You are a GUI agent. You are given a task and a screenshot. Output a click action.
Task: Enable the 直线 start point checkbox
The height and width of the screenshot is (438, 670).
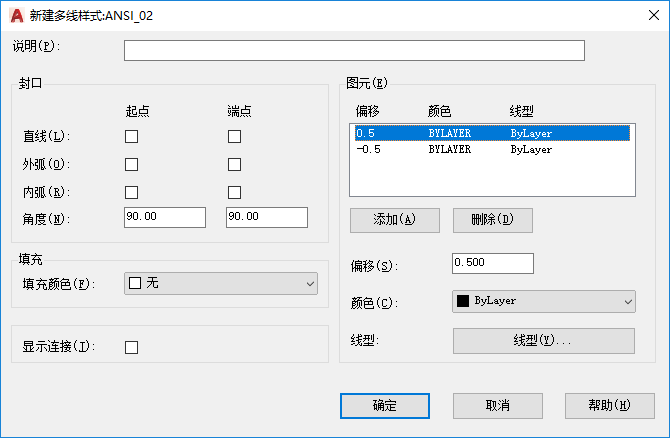pyautogui.click(x=132, y=137)
